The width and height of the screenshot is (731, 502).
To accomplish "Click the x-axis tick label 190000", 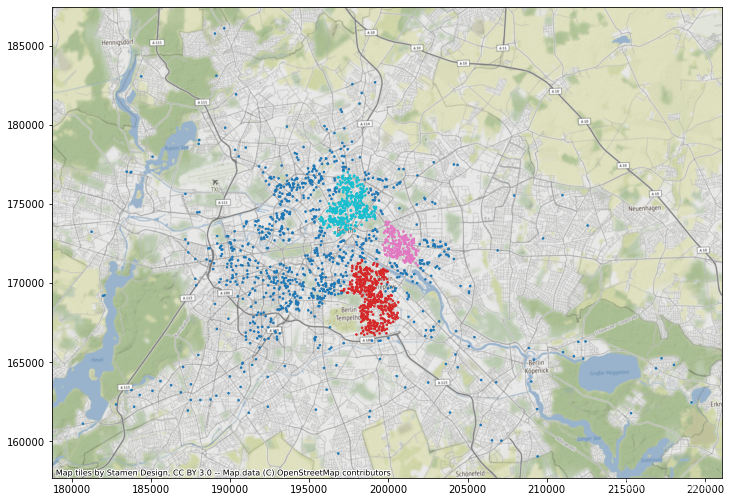I will coord(230,489).
